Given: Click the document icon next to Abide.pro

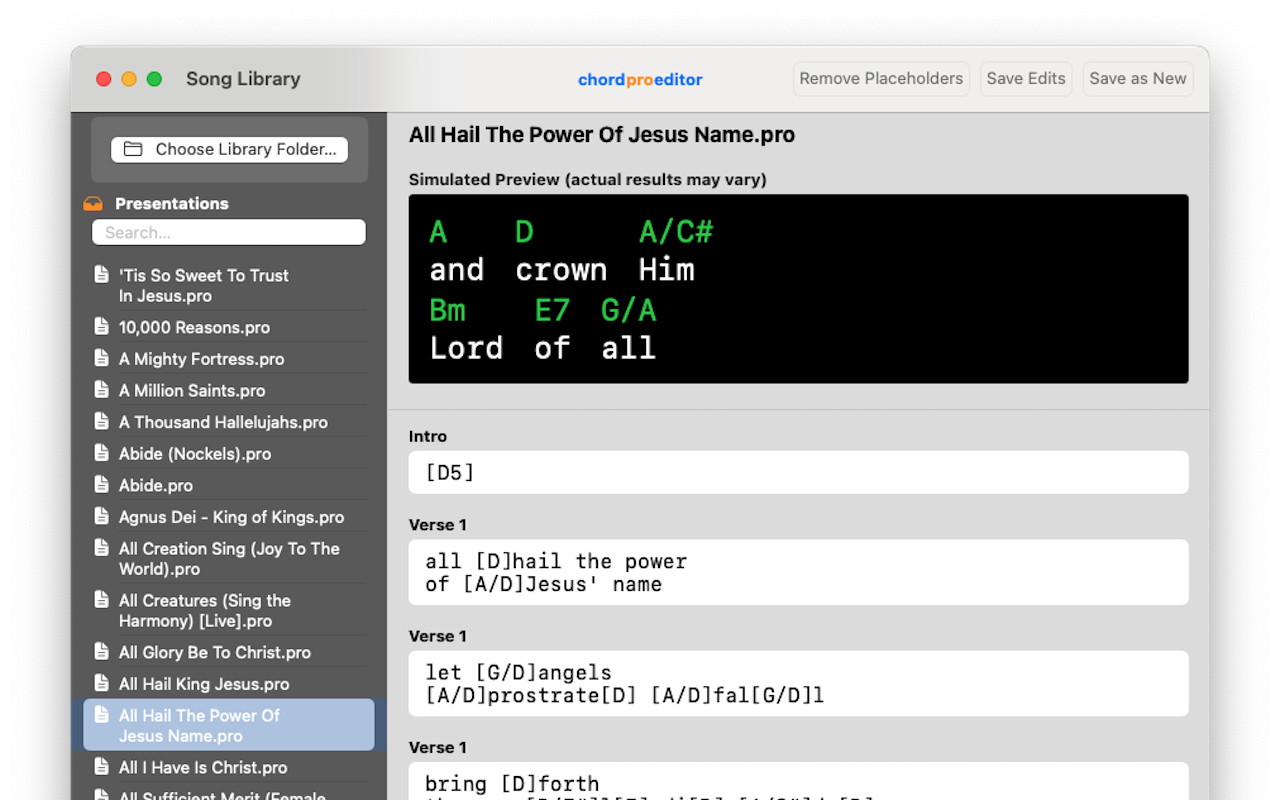Looking at the screenshot, I should point(101,485).
